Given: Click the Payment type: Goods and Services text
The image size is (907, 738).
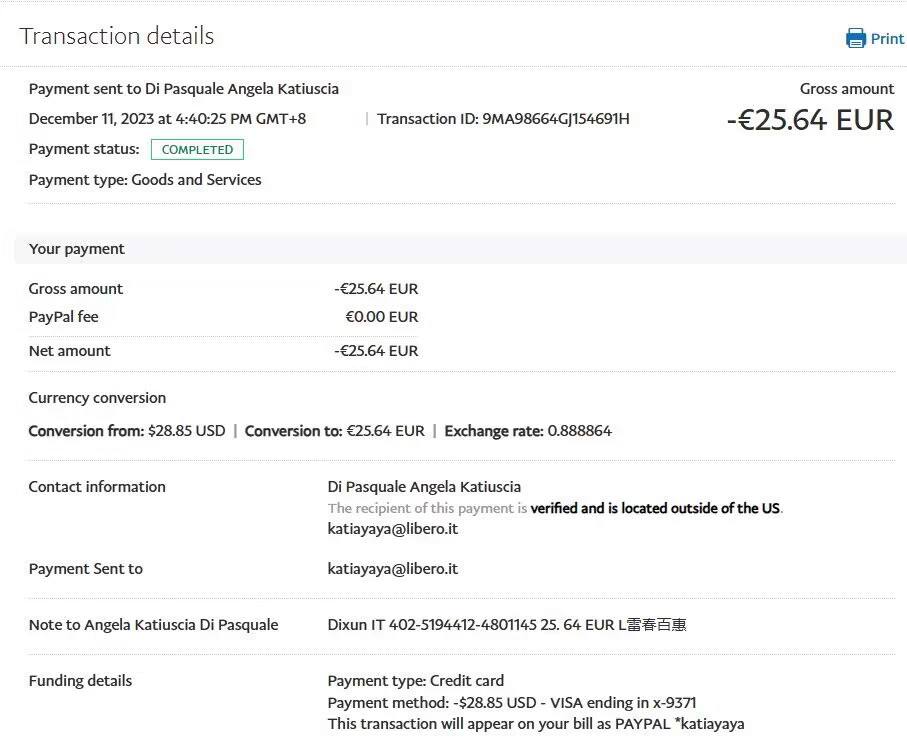Looking at the screenshot, I should pos(145,180).
